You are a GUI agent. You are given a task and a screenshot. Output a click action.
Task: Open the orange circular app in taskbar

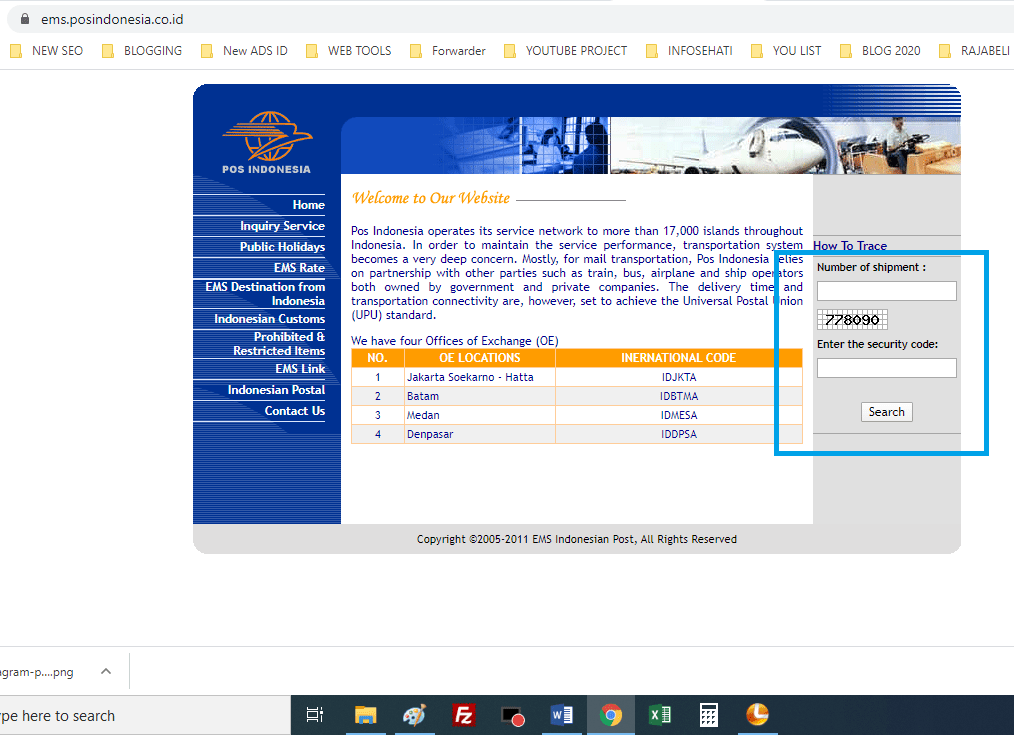click(757, 714)
